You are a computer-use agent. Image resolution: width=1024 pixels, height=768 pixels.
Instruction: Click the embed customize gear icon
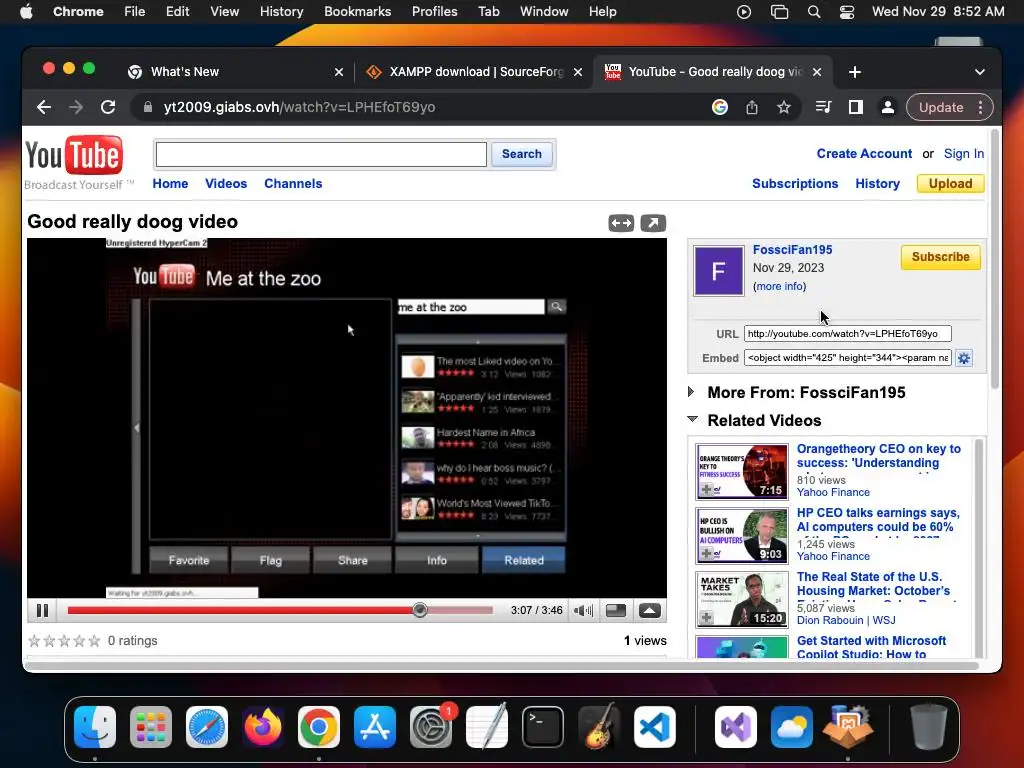tap(964, 358)
